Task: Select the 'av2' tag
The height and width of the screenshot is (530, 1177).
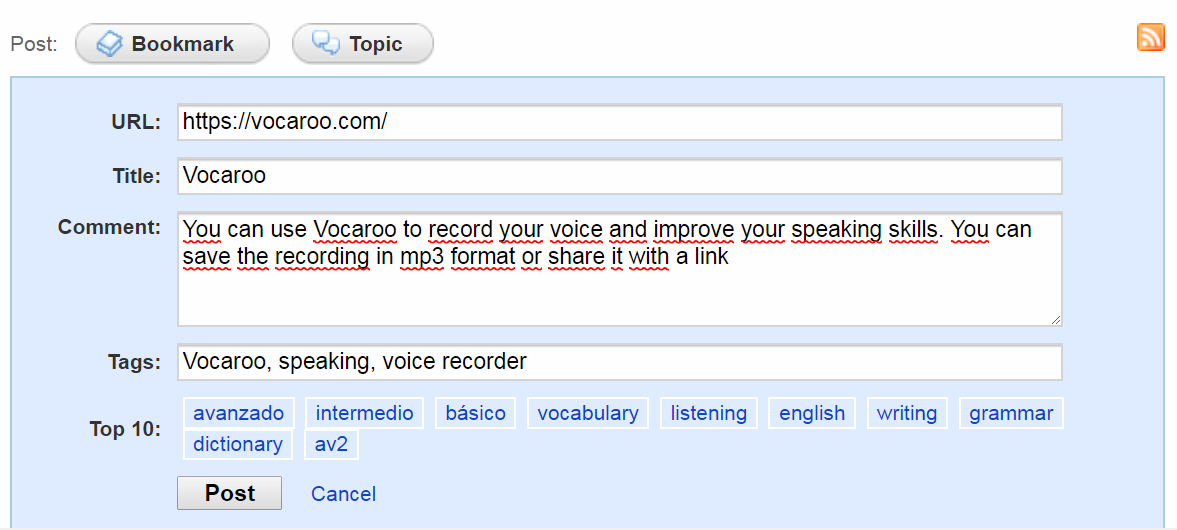Action: coord(331,444)
